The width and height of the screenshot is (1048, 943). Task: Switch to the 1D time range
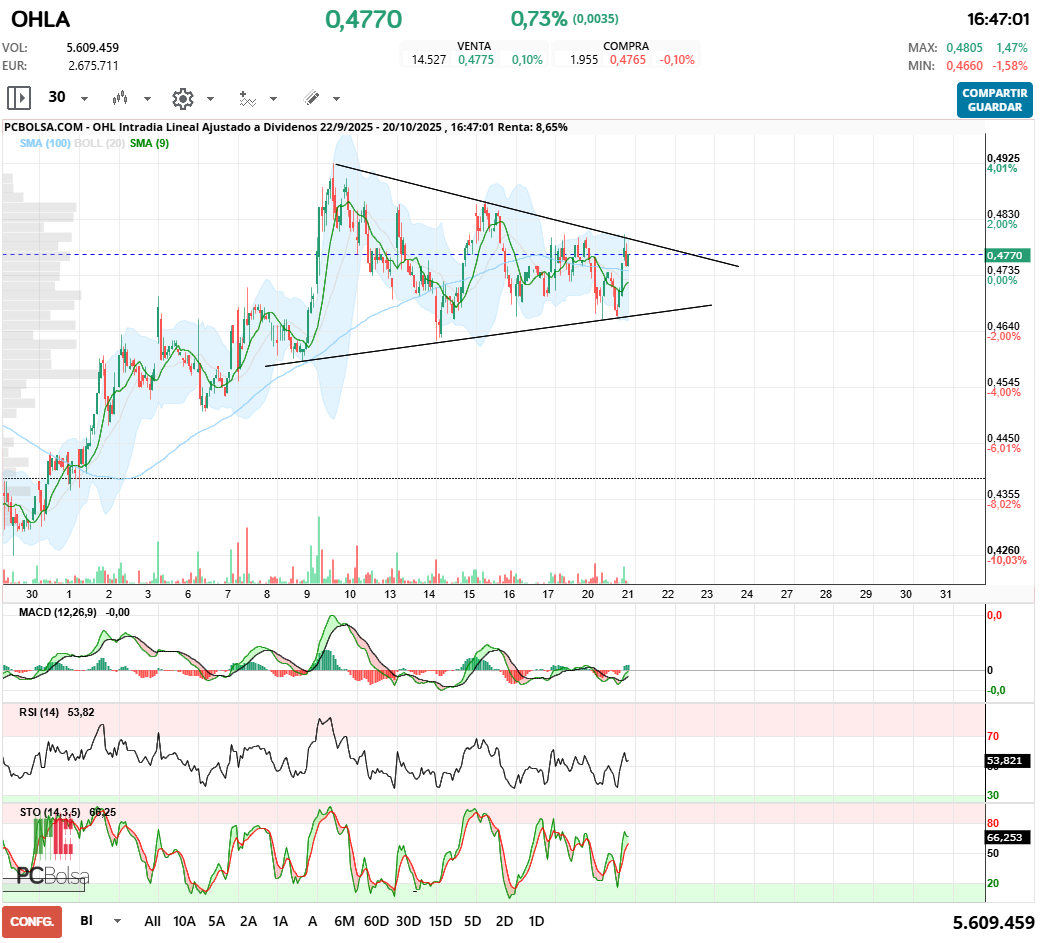click(536, 921)
